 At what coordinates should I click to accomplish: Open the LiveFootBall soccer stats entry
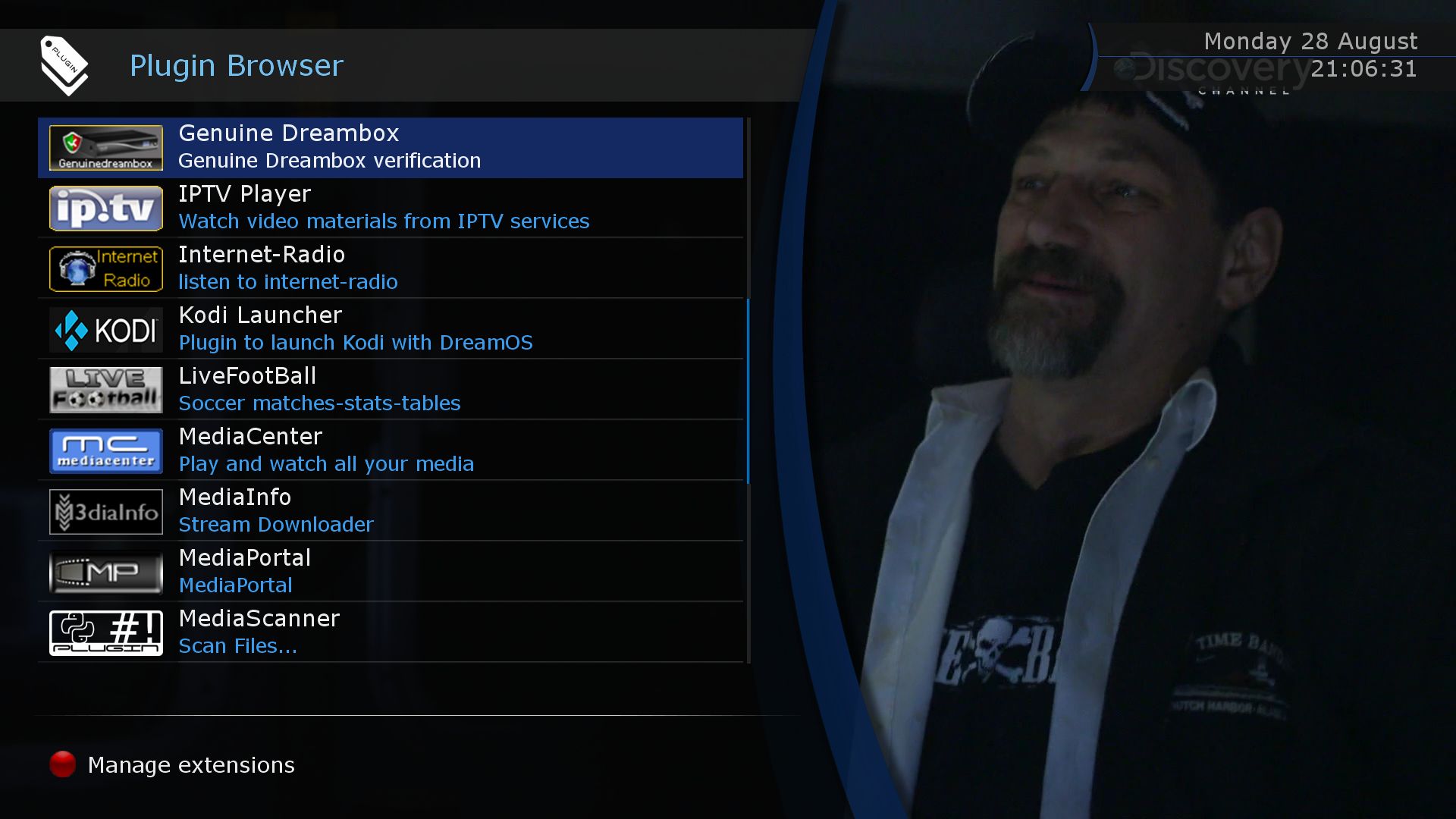click(391, 391)
